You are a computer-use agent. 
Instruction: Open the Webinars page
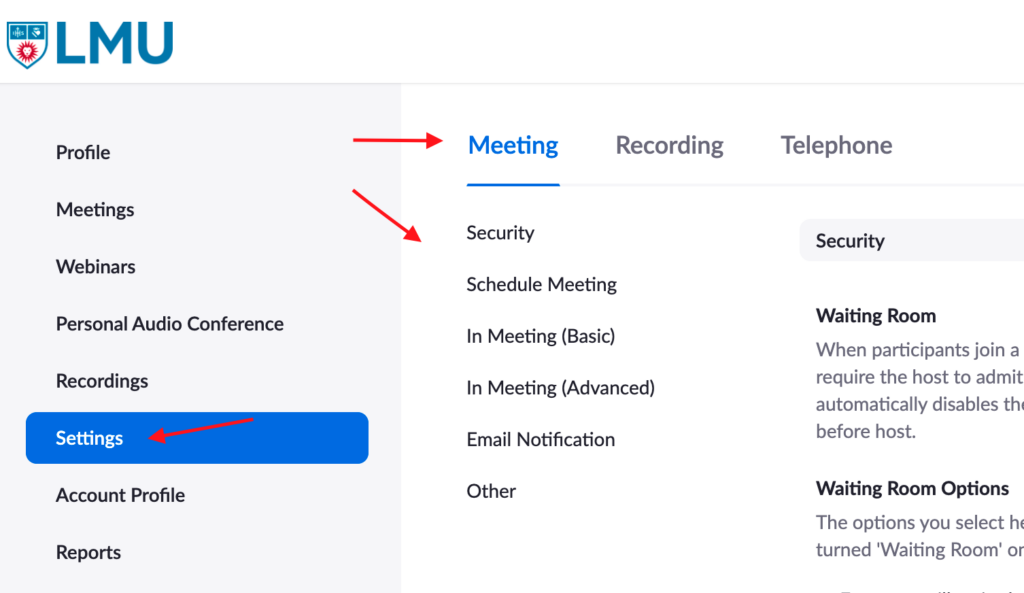click(94, 266)
